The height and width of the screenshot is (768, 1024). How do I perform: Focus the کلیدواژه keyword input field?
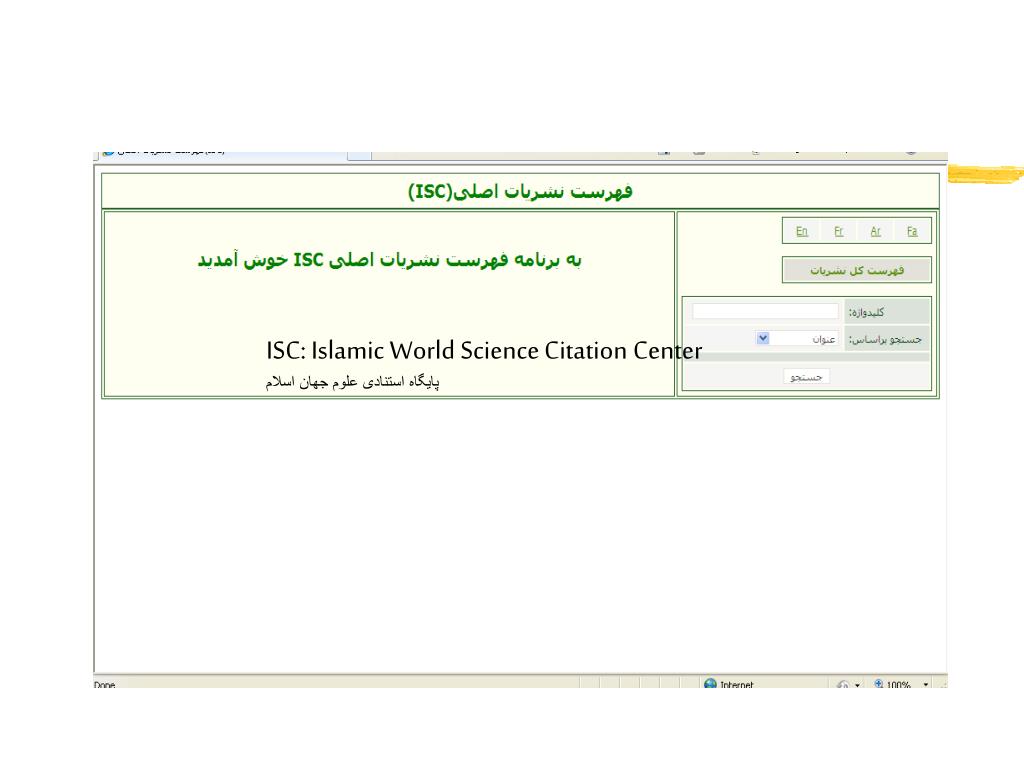(x=765, y=312)
